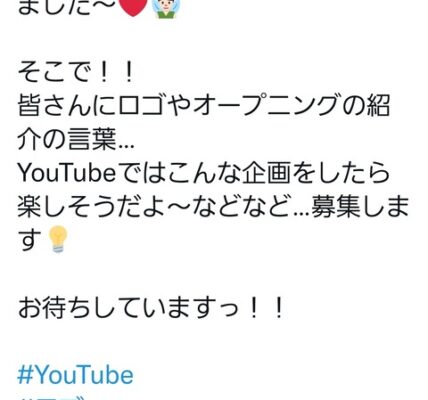The height and width of the screenshot is (400, 428).
Task: Tap the text こんな in the YouTube line
Action: coord(204,174)
